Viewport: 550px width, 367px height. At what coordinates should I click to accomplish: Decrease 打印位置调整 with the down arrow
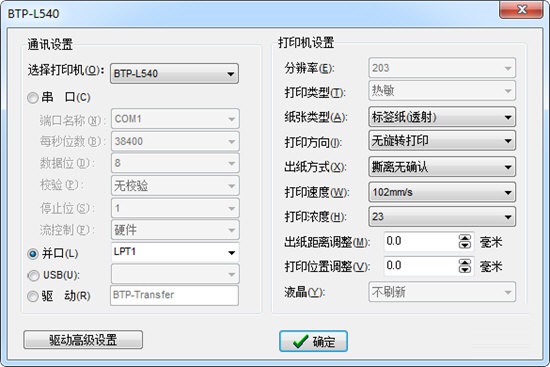(x=465, y=269)
